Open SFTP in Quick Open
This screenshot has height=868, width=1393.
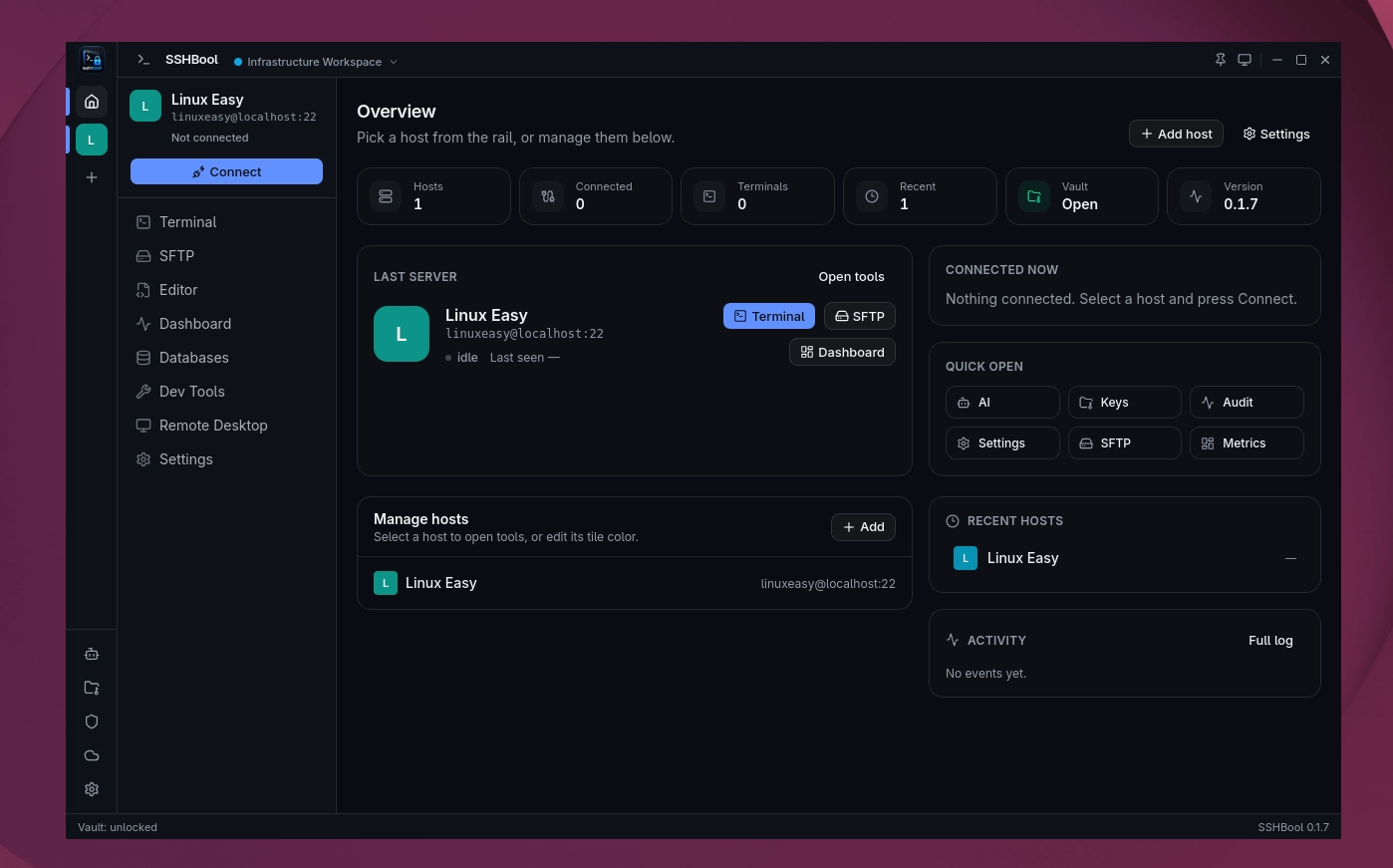[x=1125, y=443]
